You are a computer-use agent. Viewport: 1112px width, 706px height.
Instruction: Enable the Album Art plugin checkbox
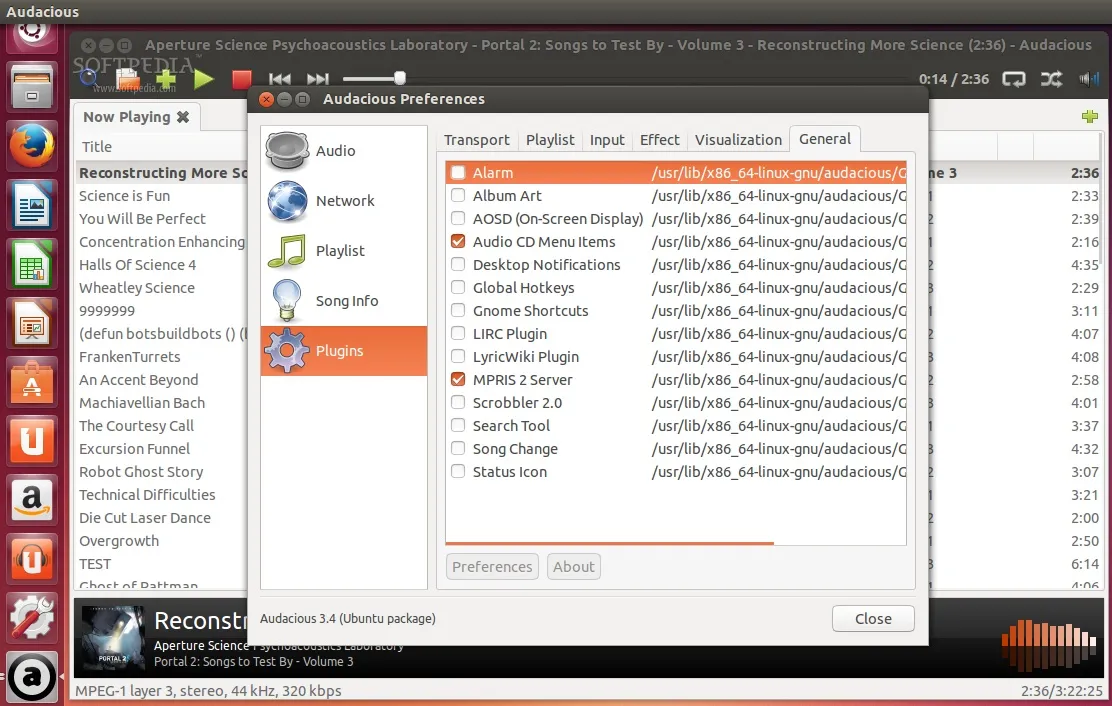[458, 196]
